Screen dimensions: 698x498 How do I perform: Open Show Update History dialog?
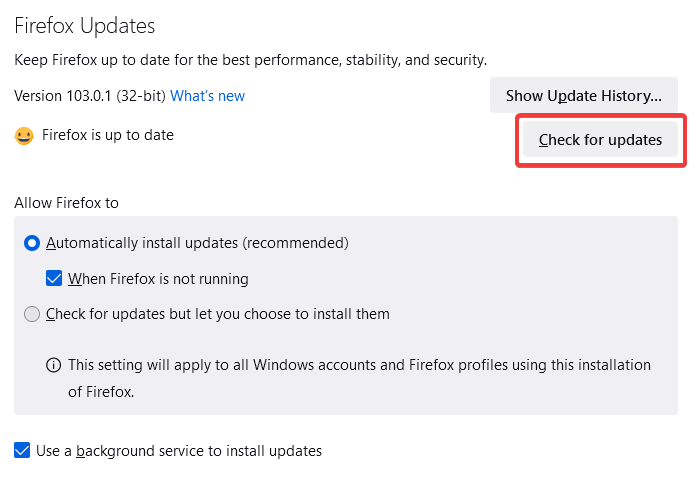[x=584, y=95]
